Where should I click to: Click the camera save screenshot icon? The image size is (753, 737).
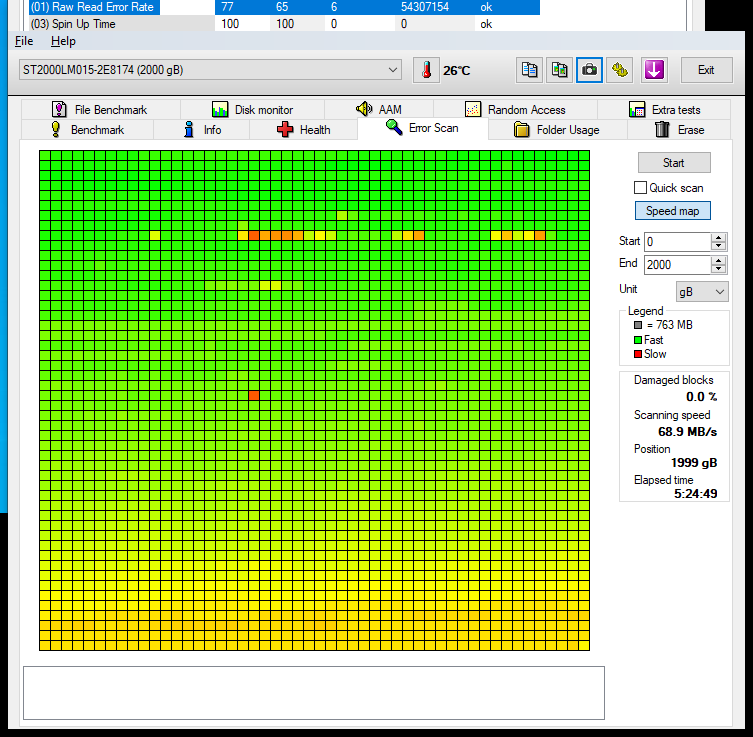click(x=589, y=70)
